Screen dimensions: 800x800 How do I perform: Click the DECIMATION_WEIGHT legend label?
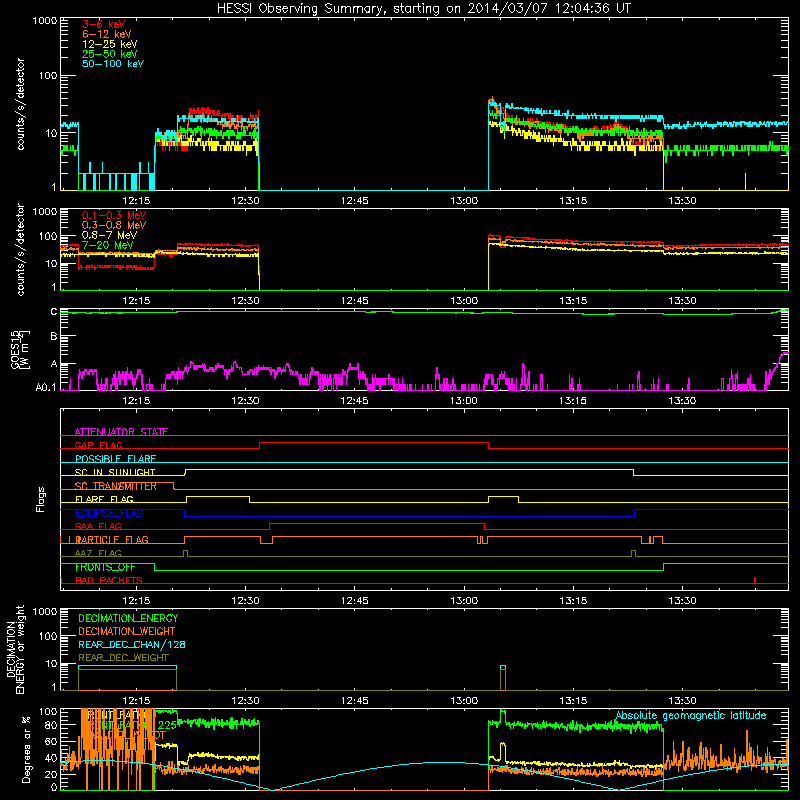point(127,631)
